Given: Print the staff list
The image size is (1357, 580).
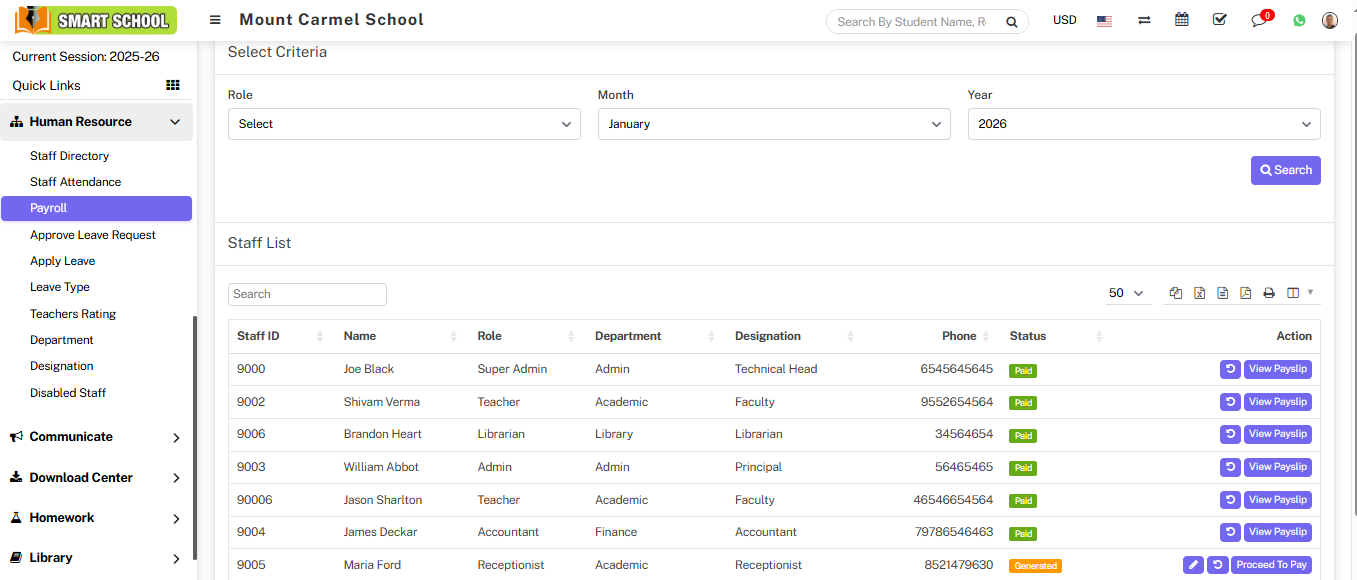Looking at the screenshot, I should click(x=1269, y=293).
